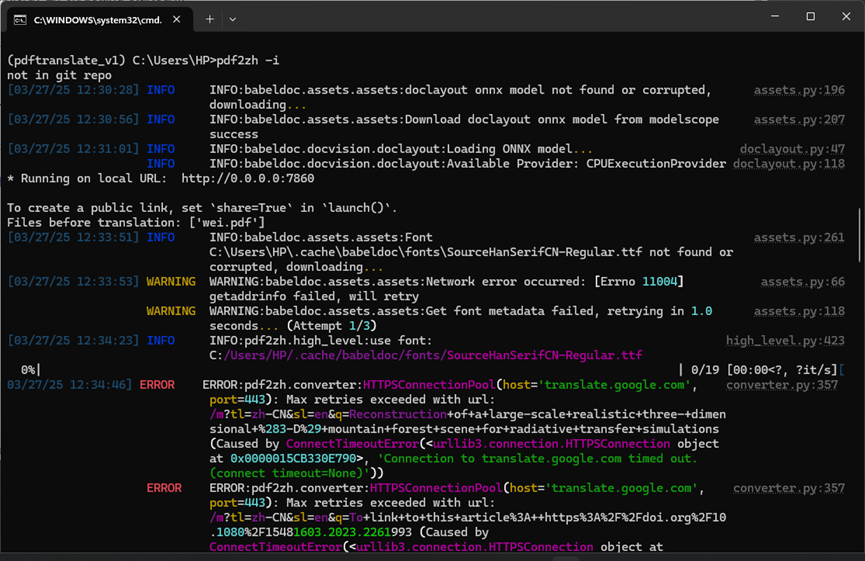
Task: Click the assets.py:118 source reference
Action: (x=799, y=311)
